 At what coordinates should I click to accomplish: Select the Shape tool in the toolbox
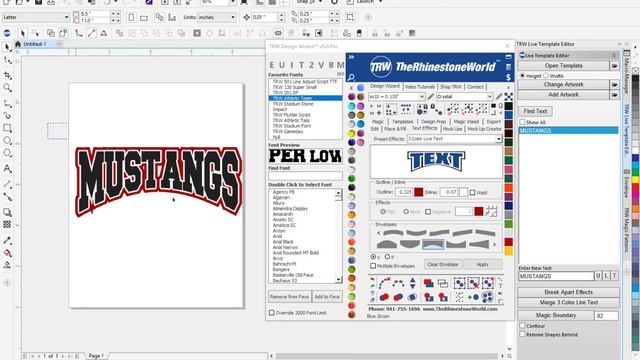7,61
